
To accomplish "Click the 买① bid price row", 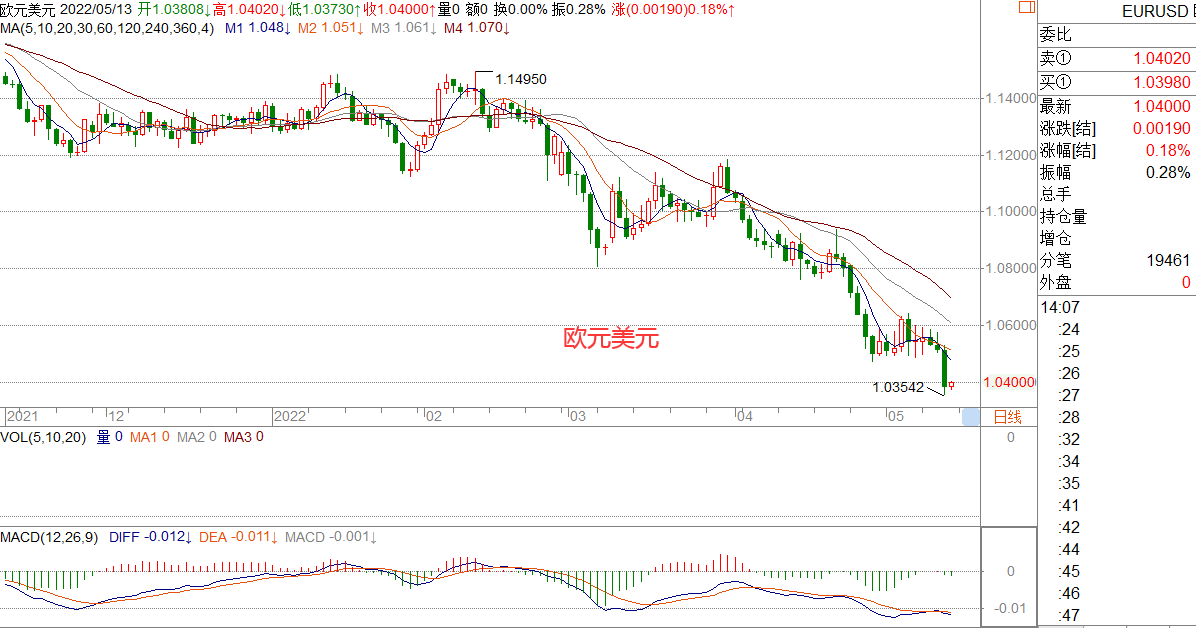I will (1115, 84).
